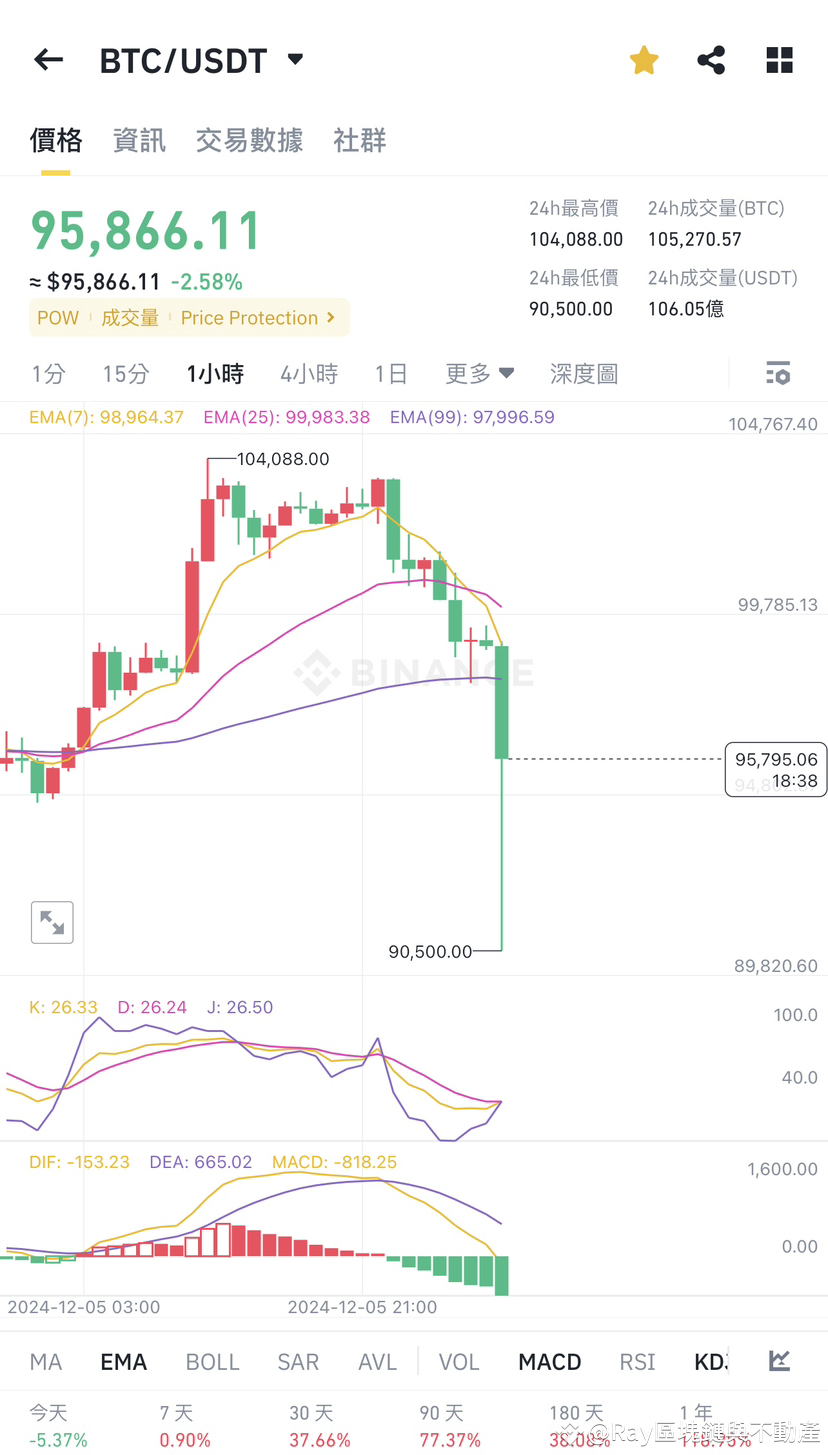Toggle the VOL indicator display
This screenshot has width=828, height=1455.
(458, 1361)
